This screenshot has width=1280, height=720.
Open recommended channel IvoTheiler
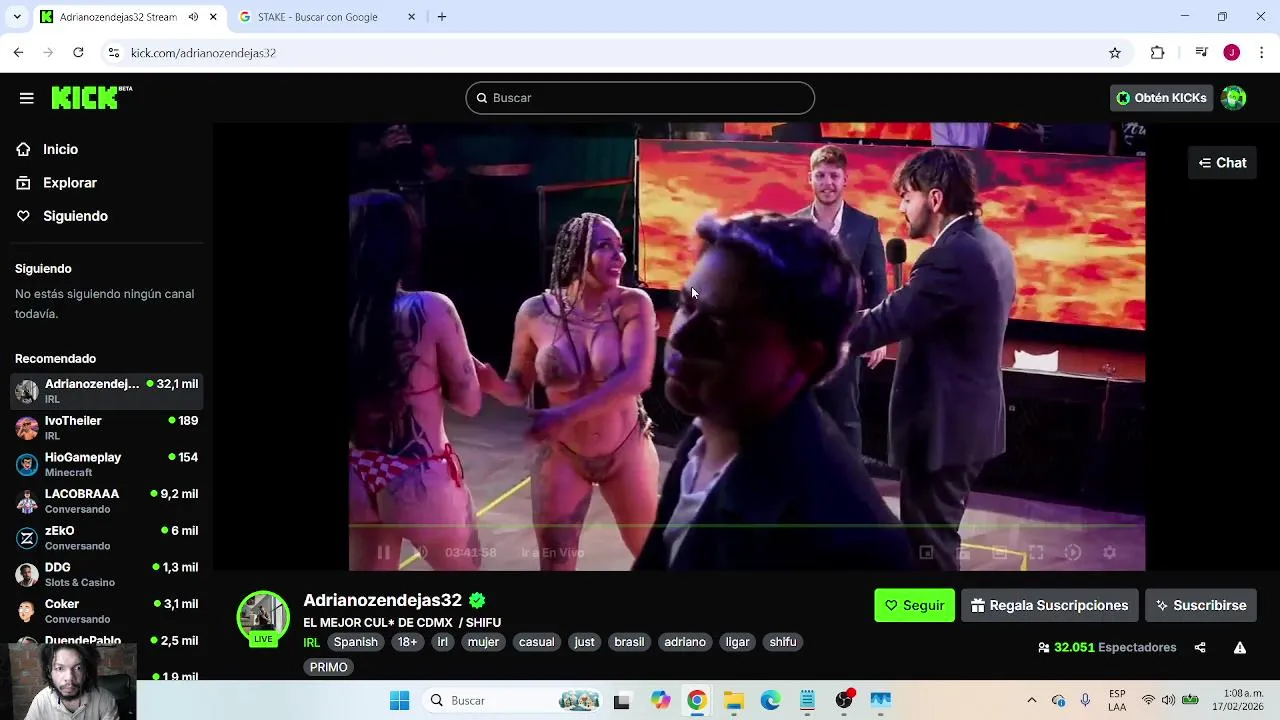(x=107, y=428)
